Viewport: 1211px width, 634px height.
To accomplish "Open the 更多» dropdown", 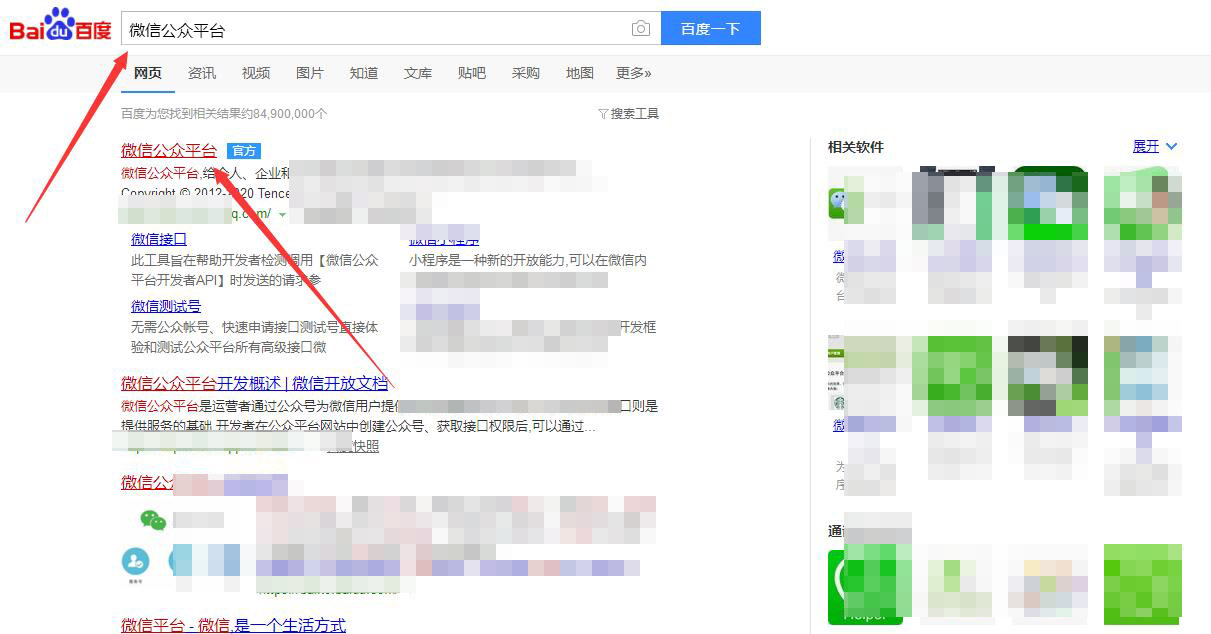I will point(633,72).
